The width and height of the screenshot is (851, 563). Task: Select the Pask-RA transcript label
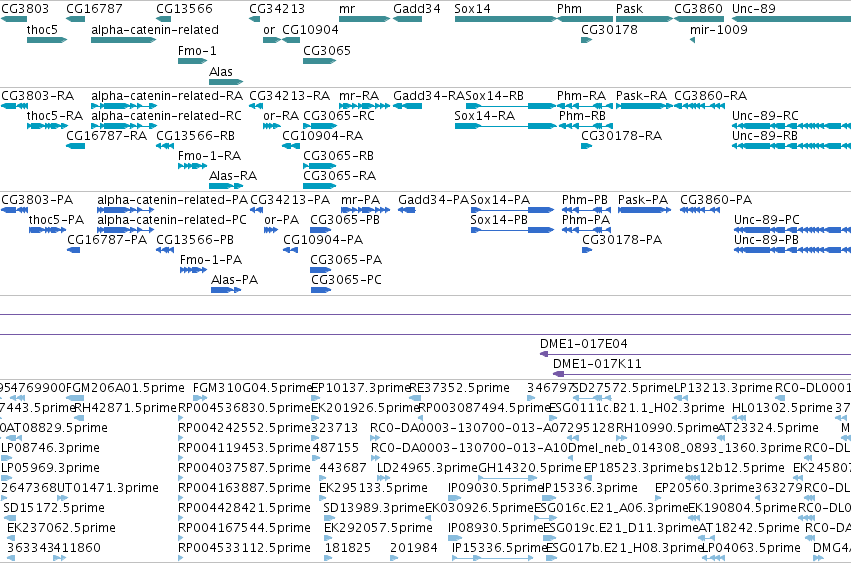coord(642,96)
